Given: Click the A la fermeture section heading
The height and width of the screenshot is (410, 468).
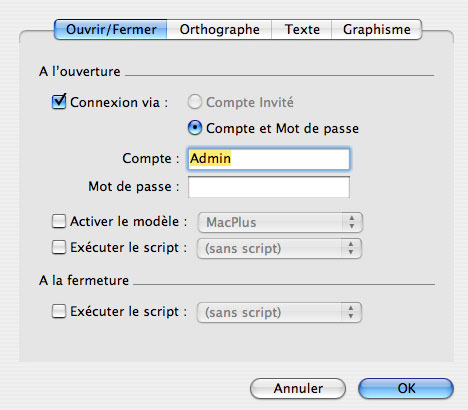Looking at the screenshot, I should coord(84,280).
